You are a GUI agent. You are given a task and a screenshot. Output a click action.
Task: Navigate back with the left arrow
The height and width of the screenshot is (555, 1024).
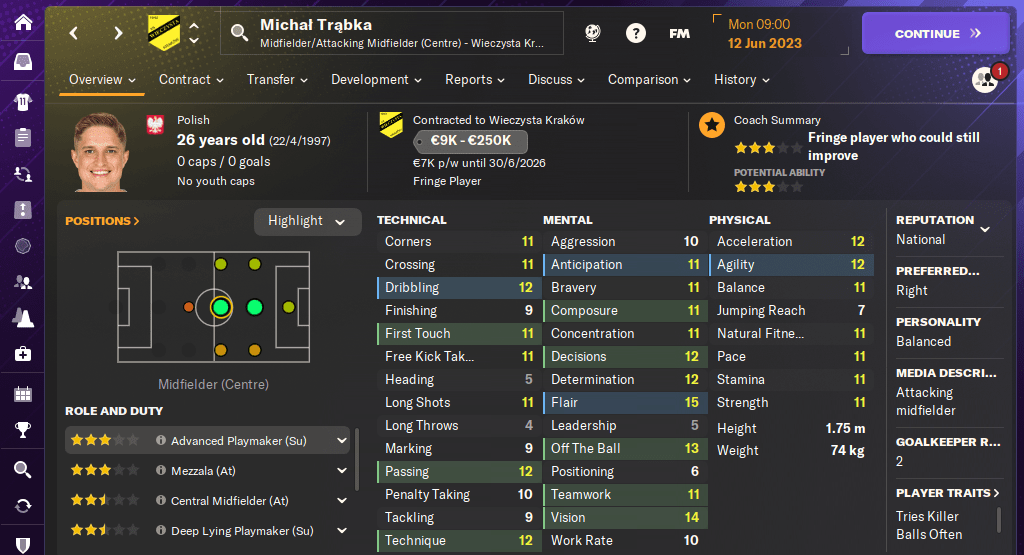point(73,33)
